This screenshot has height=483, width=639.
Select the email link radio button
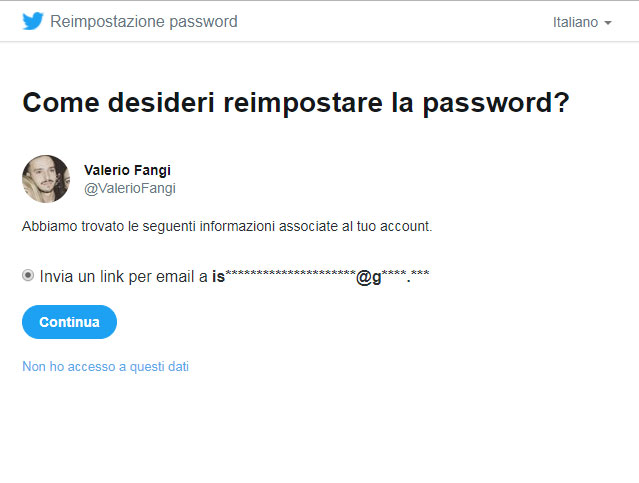click(x=28, y=276)
